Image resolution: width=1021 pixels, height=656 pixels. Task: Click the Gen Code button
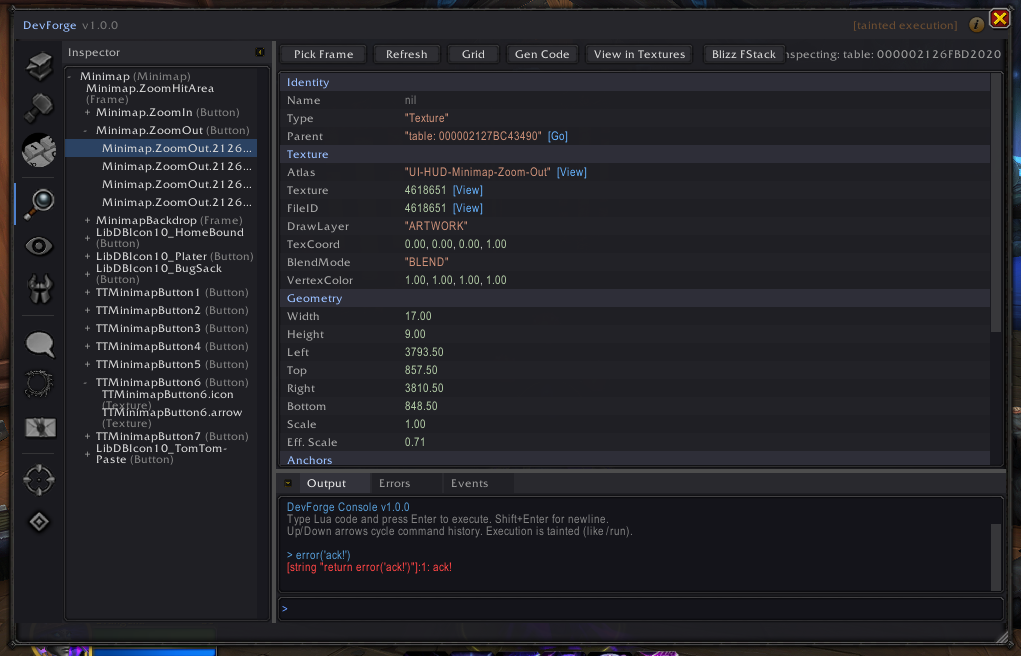coord(541,54)
